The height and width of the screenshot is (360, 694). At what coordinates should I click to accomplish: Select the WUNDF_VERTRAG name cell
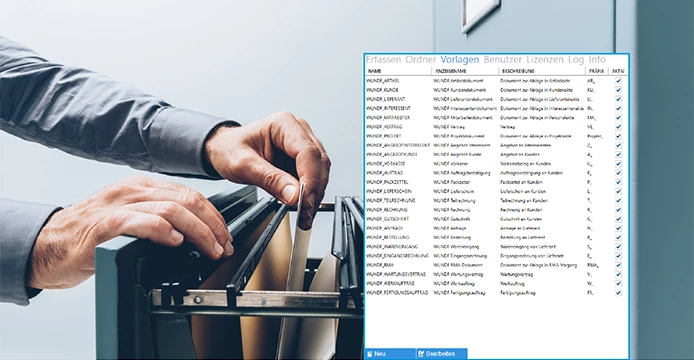click(384, 127)
